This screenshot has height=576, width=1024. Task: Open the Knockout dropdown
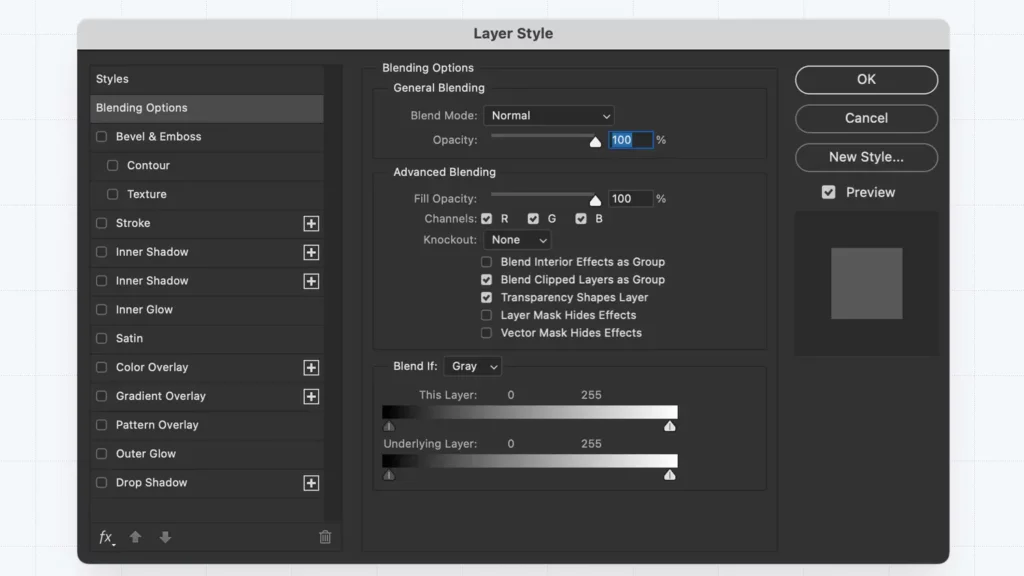click(x=517, y=240)
